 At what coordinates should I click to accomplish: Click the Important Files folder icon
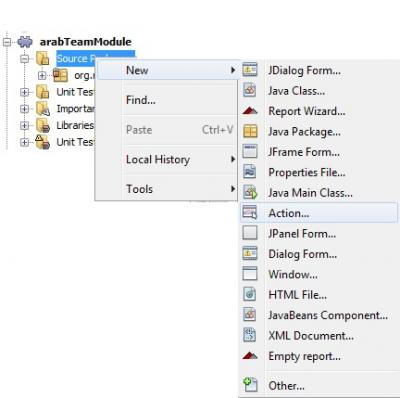point(43,109)
